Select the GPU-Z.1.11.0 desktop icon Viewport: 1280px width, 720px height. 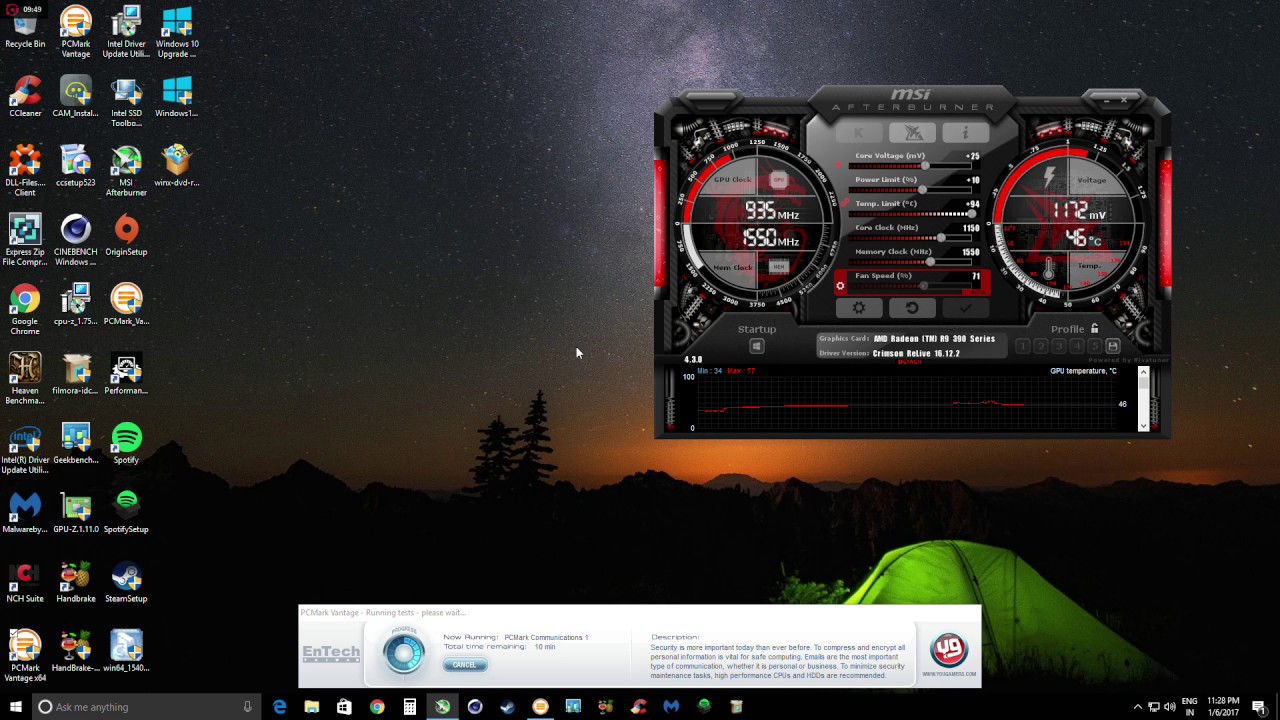click(76, 513)
